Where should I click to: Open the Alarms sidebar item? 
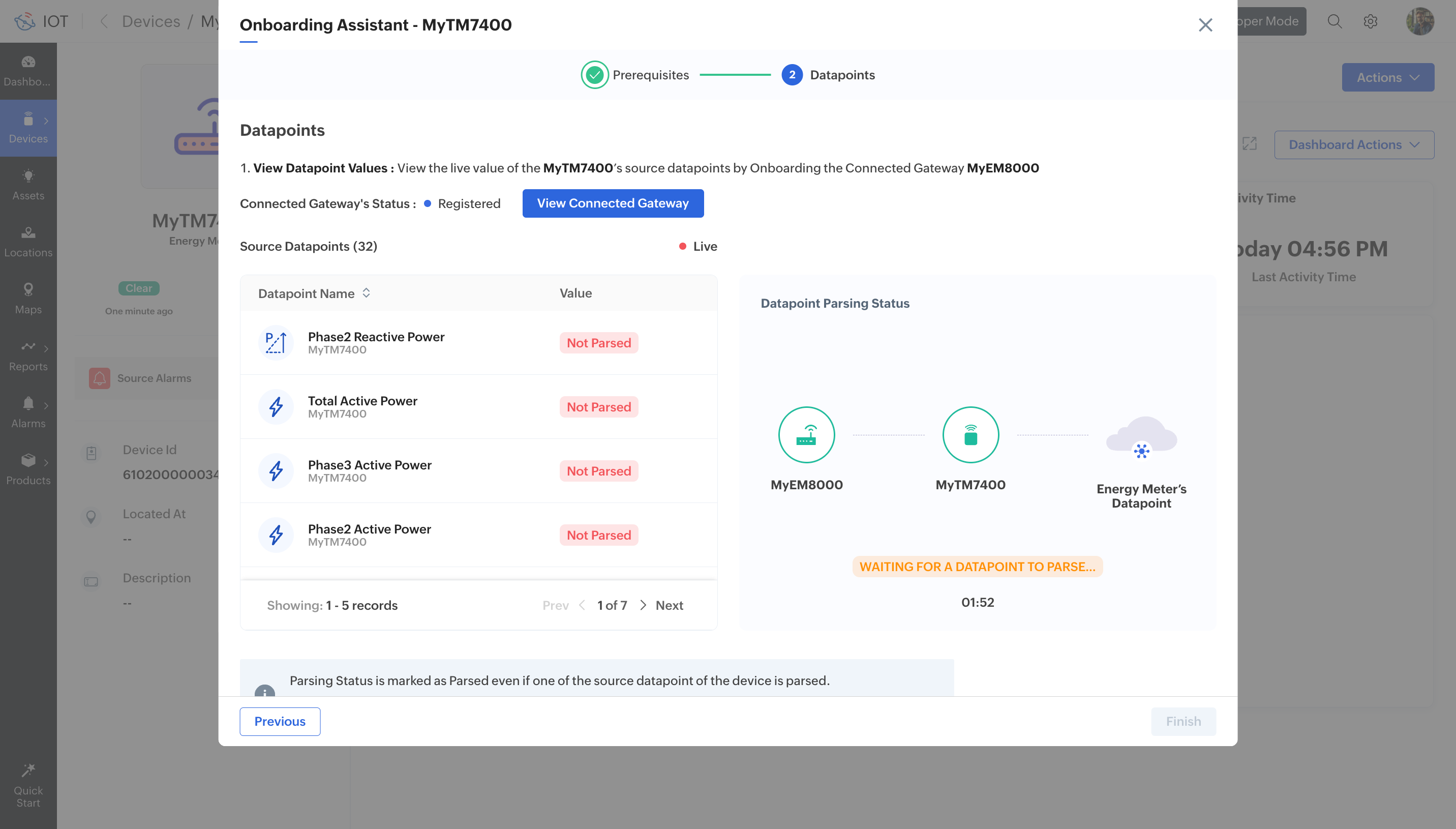tap(28, 412)
